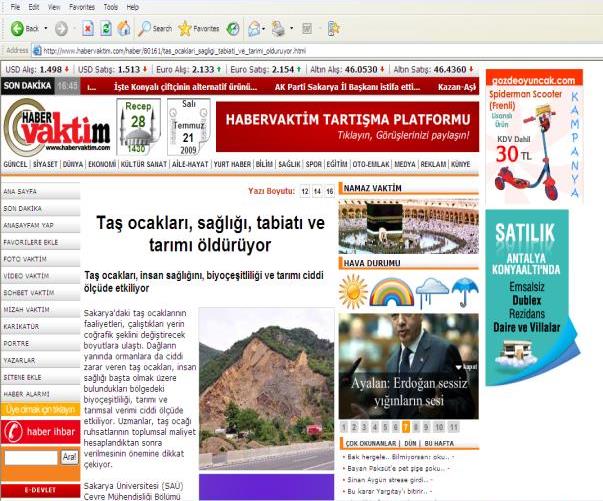Go to the SAĞLIK section
The image size is (603, 501).
pyautogui.click(x=289, y=164)
